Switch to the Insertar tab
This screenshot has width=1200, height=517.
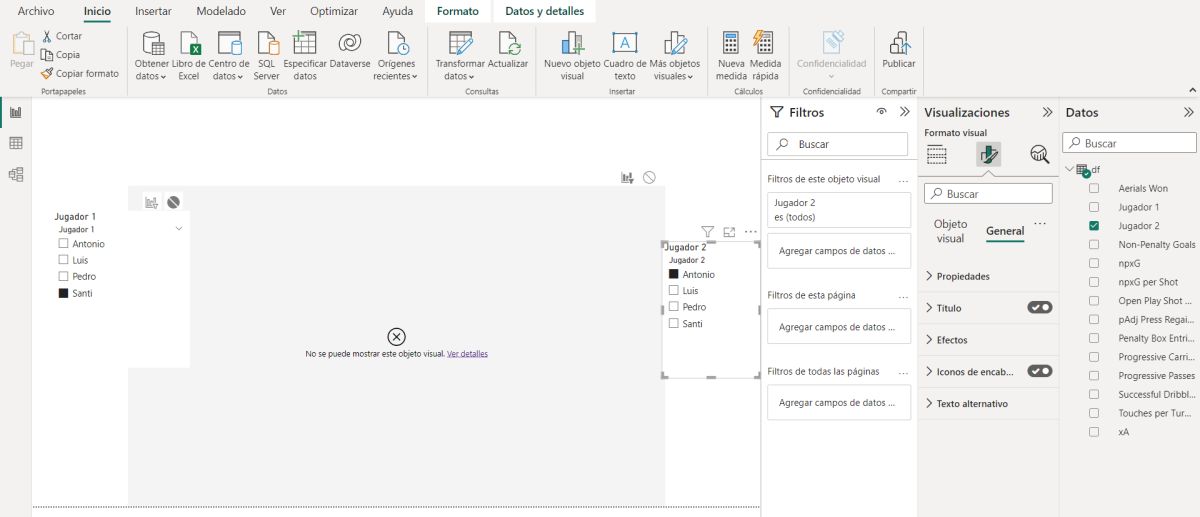tap(153, 11)
